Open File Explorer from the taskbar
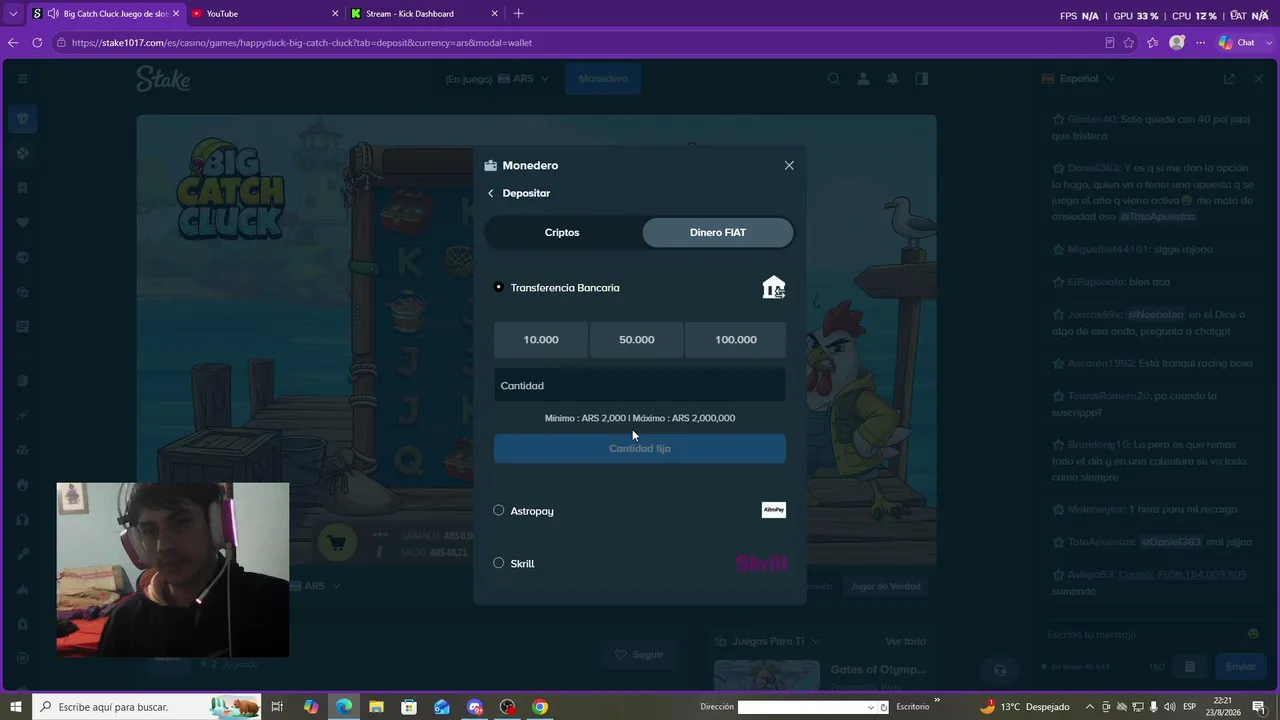Viewport: 1280px width, 720px height. pyautogui.click(x=376, y=707)
